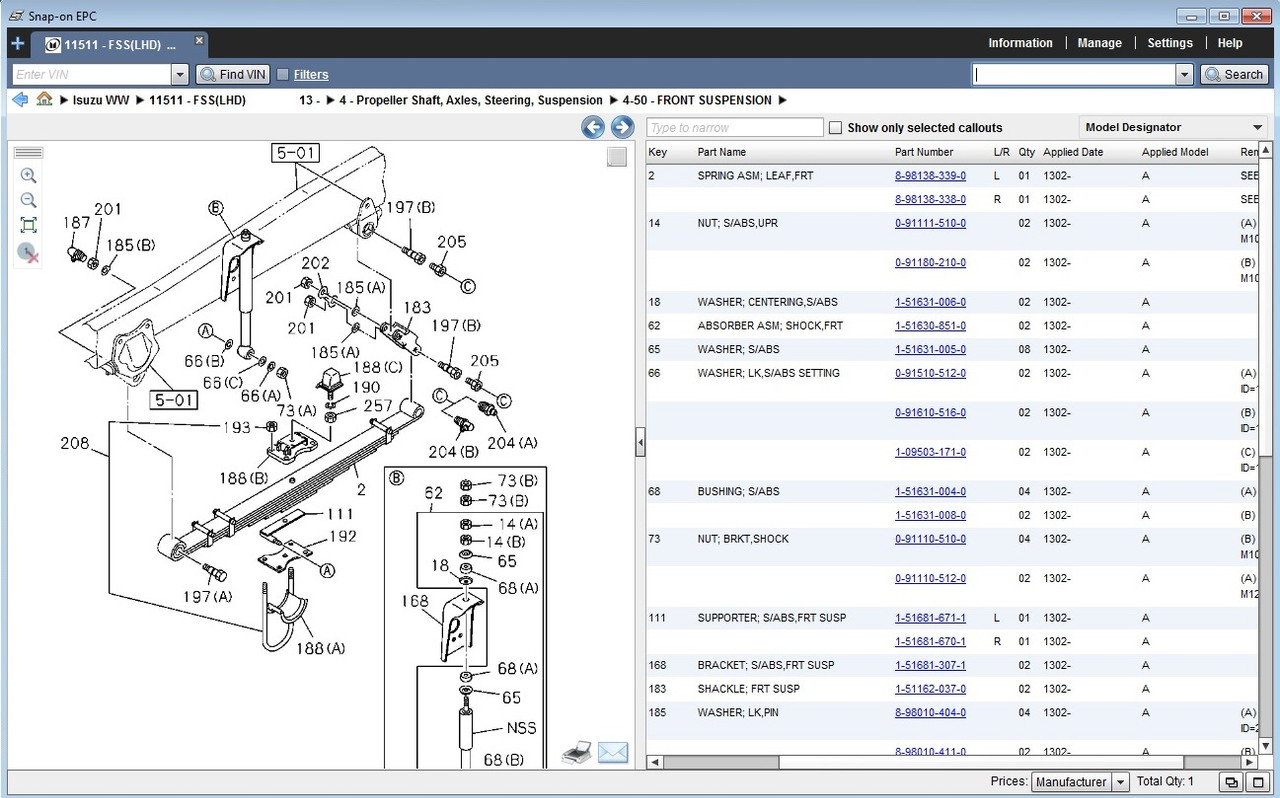
Task: Open the Information menu
Action: 1020,43
